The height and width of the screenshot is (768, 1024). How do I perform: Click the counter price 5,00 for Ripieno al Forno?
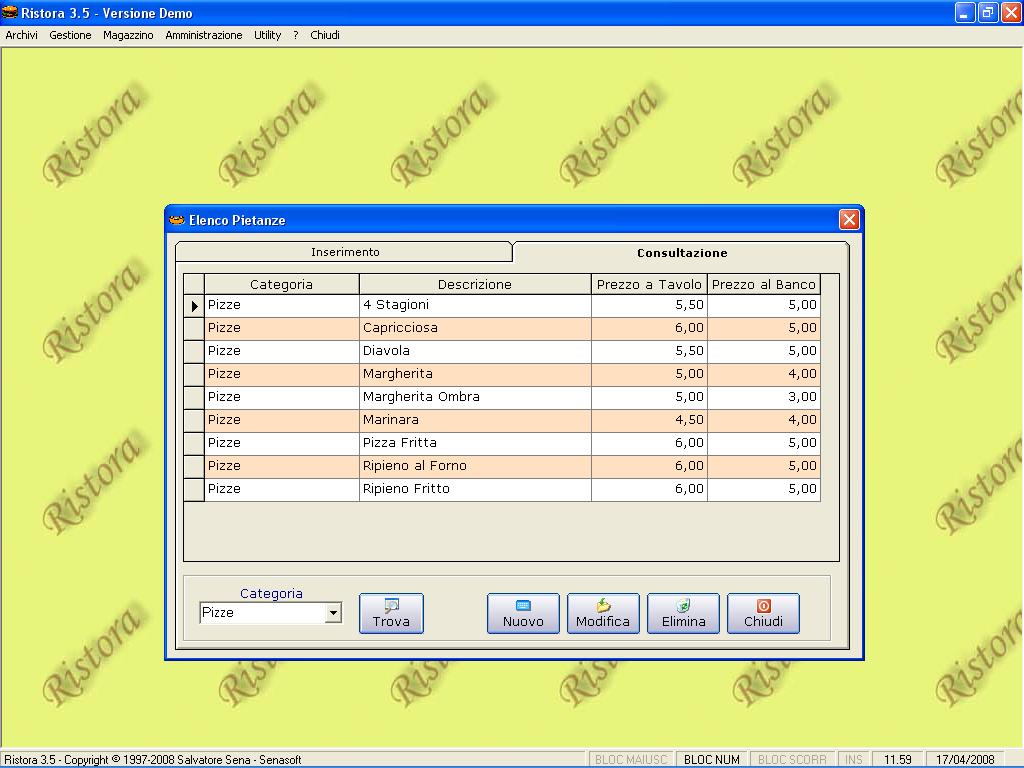(763, 466)
